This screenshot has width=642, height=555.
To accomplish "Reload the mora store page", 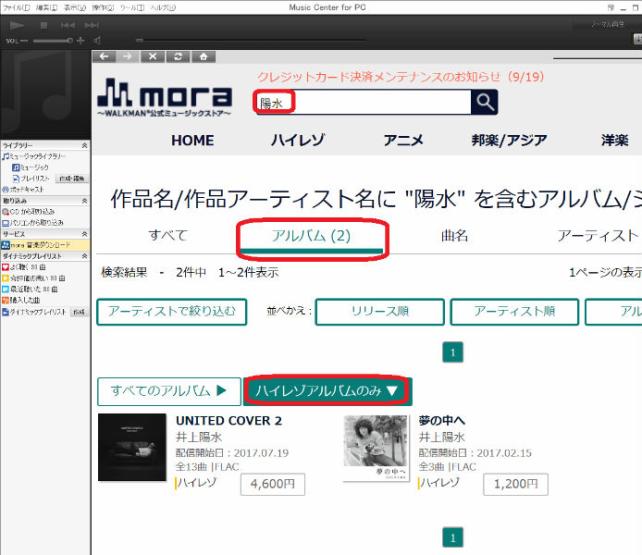I will point(178,56).
